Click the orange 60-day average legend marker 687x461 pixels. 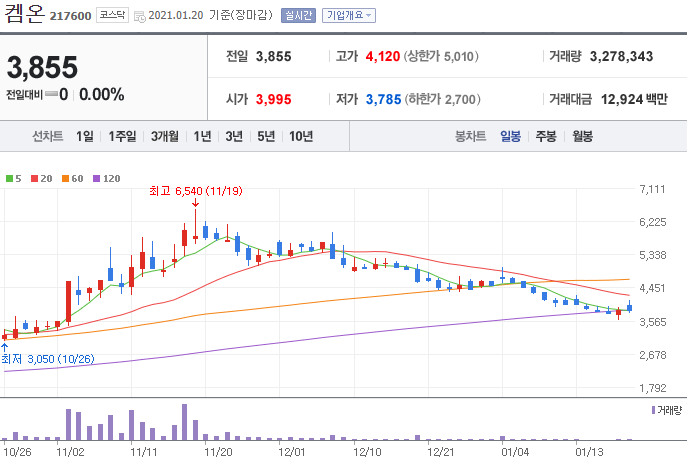pyautogui.click(x=65, y=178)
